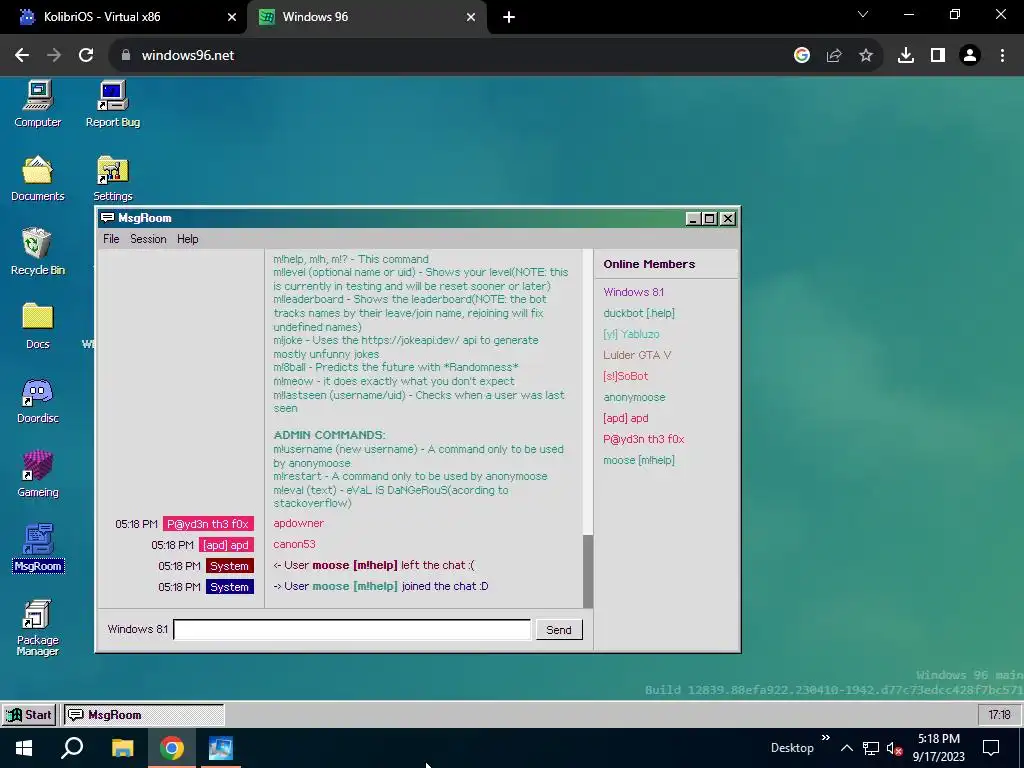Select duckbot [.help] in member list
Viewport: 1024px width, 768px height.
pyautogui.click(x=639, y=313)
